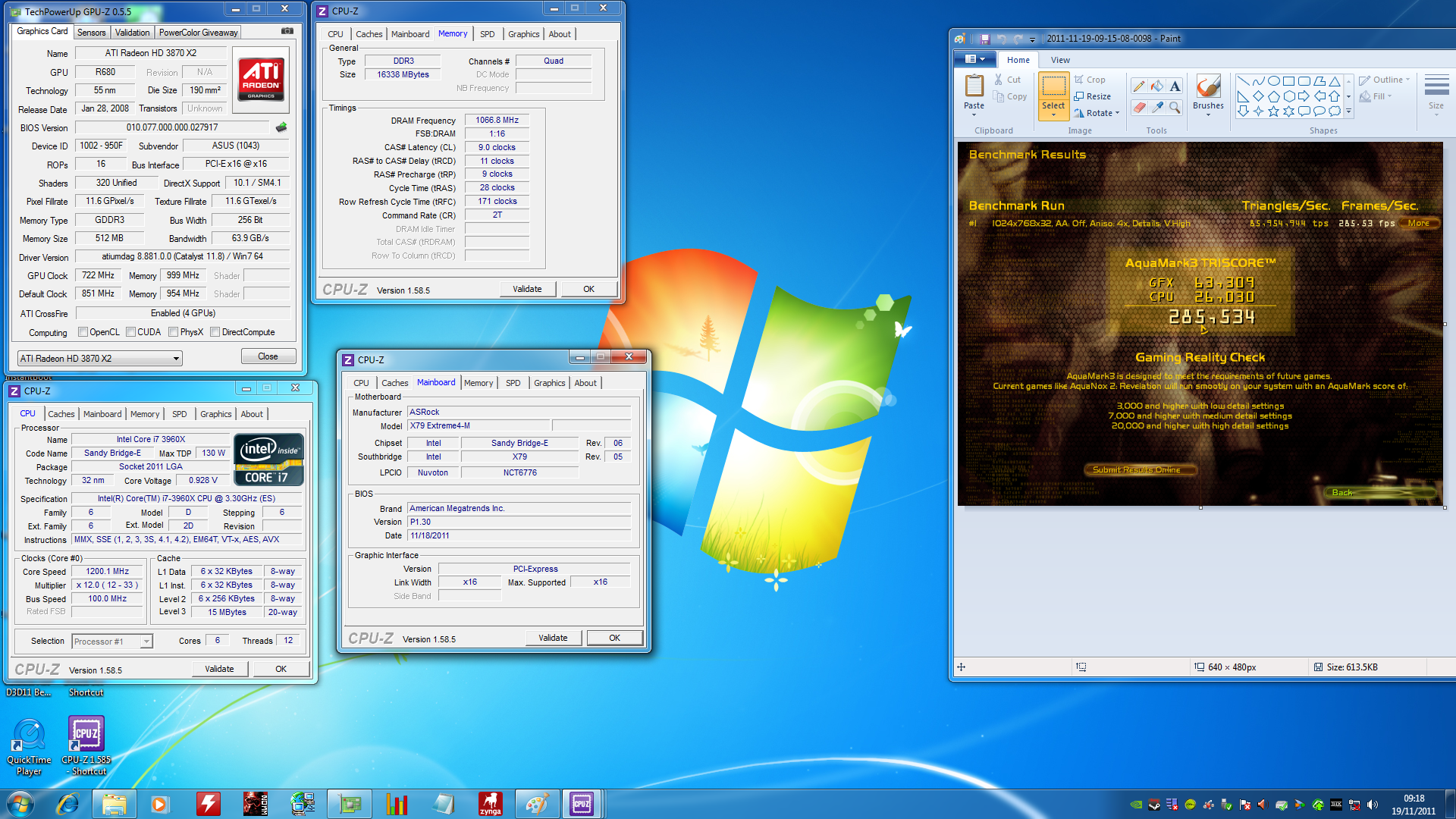Select the Fill with color bucket tool
This screenshot has width=1456, height=819.
pos(1156,86)
